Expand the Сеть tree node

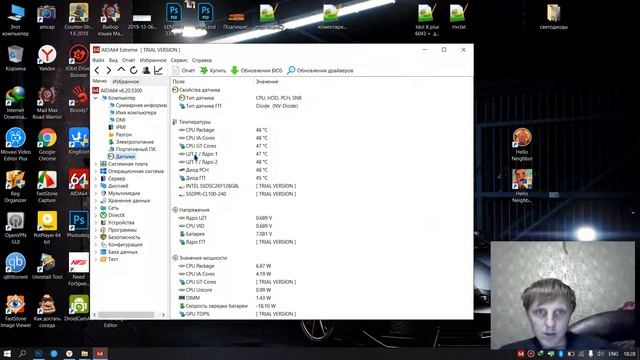pyautogui.click(x=96, y=208)
